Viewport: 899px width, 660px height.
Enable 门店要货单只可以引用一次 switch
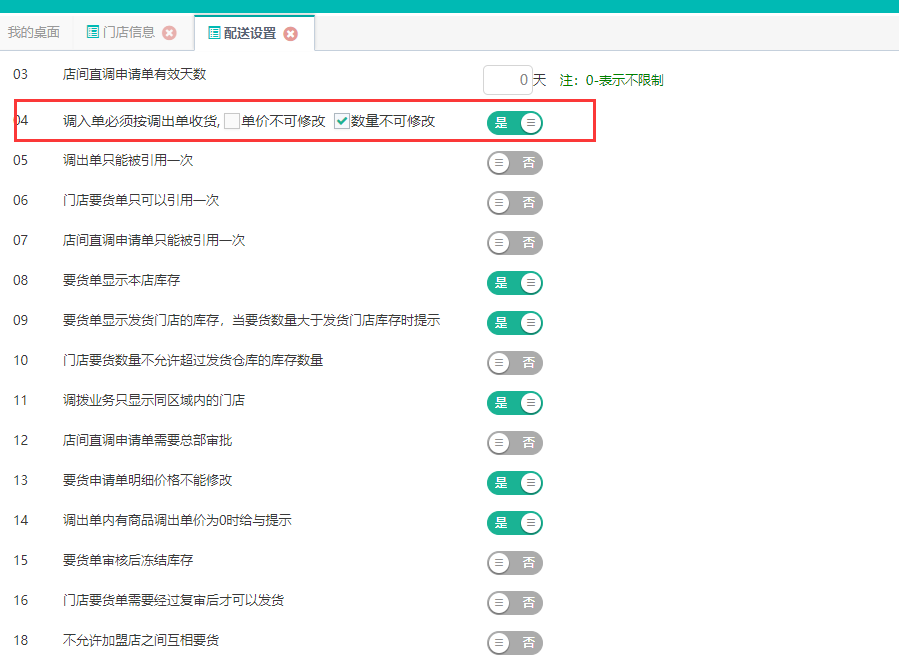click(515, 203)
